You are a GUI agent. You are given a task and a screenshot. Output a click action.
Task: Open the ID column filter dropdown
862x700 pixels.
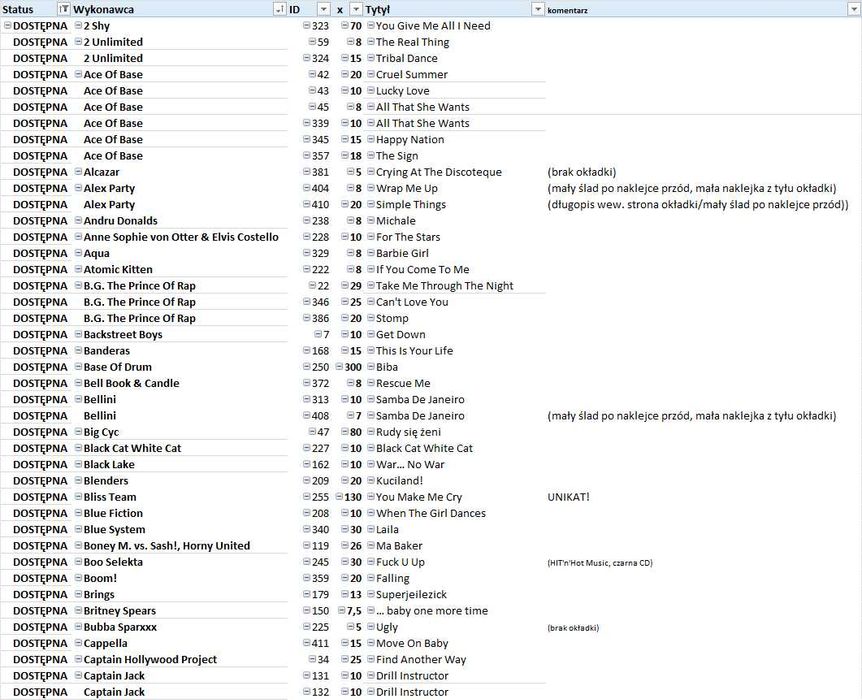pyautogui.click(x=324, y=9)
